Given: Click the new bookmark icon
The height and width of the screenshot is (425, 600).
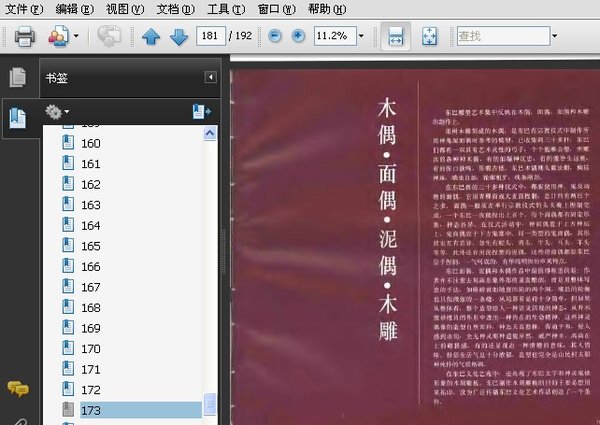Looking at the screenshot, I should coord(202,112).
